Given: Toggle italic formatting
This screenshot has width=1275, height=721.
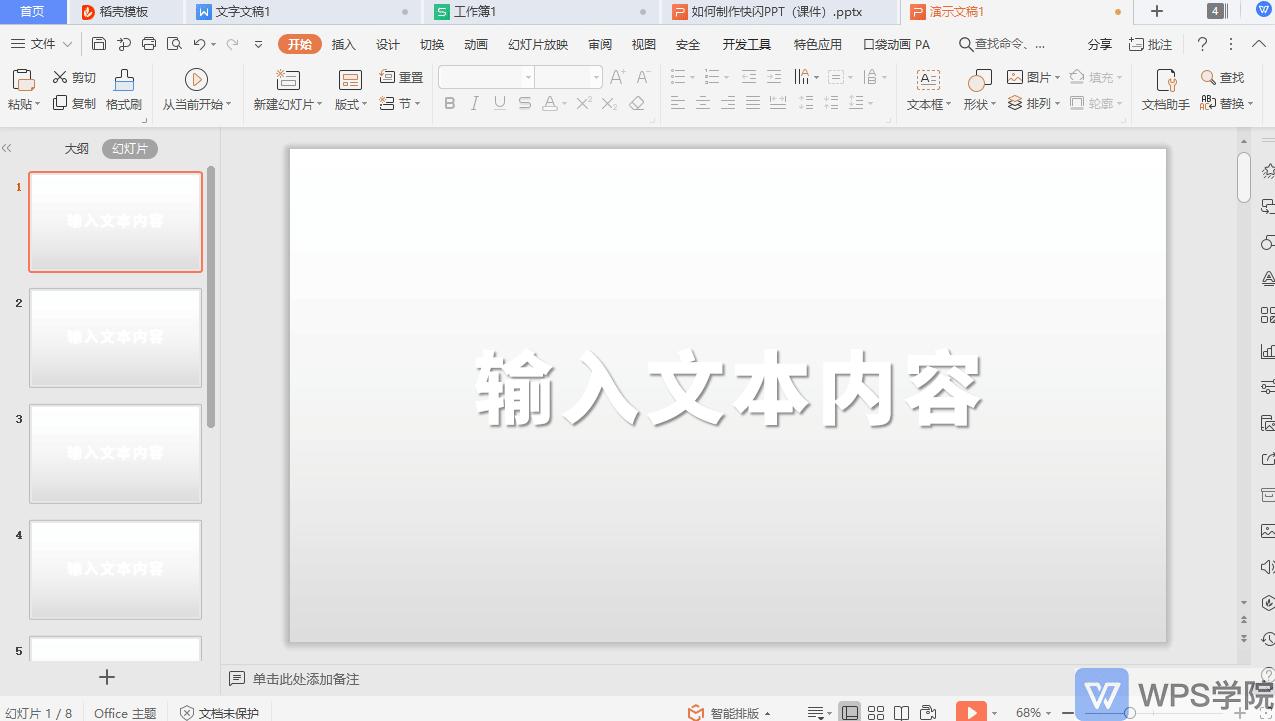Looking at the screenshot, I should click(x=474, y=102).
